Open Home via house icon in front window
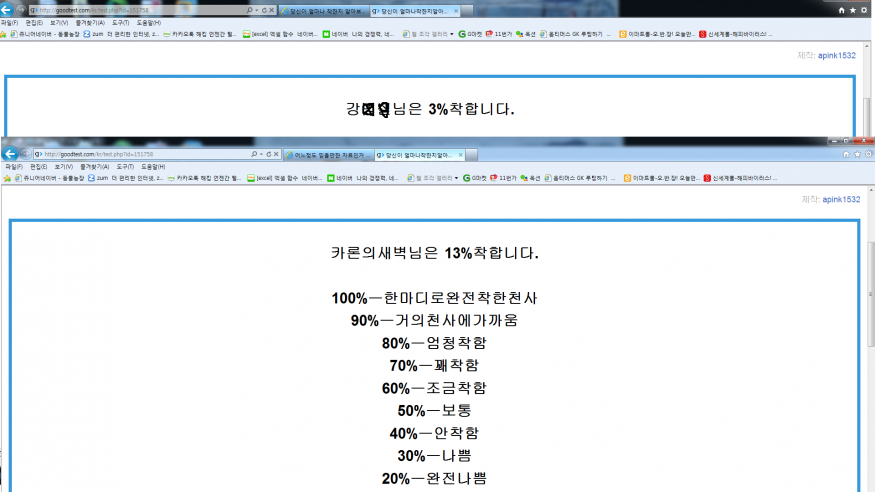Image resolution: width=875 pixels, height=492 pixels. coord(847,155)
